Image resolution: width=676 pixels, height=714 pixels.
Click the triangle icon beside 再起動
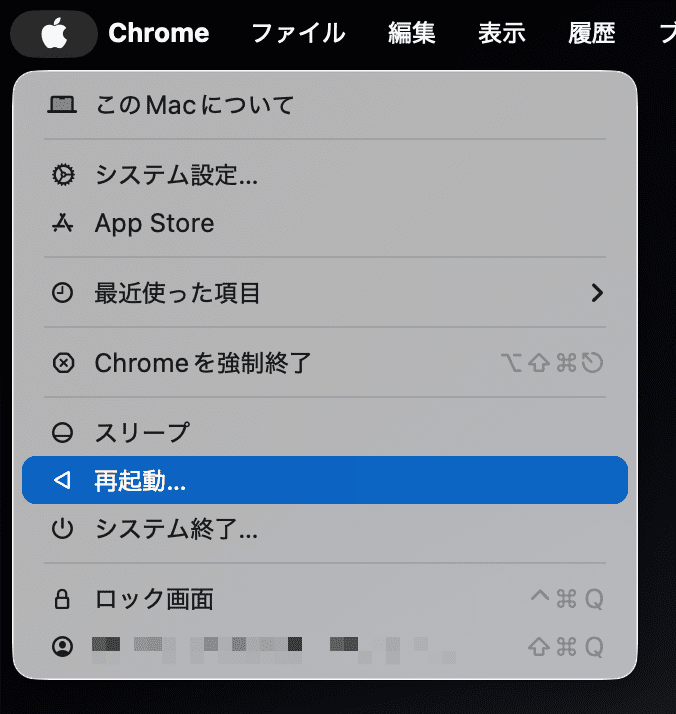(x=62, y=480)
